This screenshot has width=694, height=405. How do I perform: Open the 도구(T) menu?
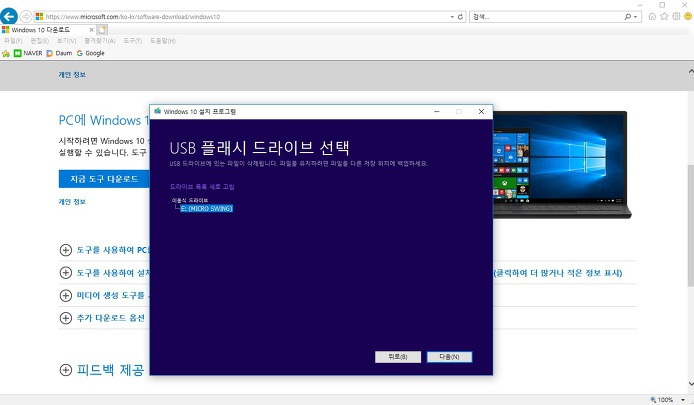point(132,41)
